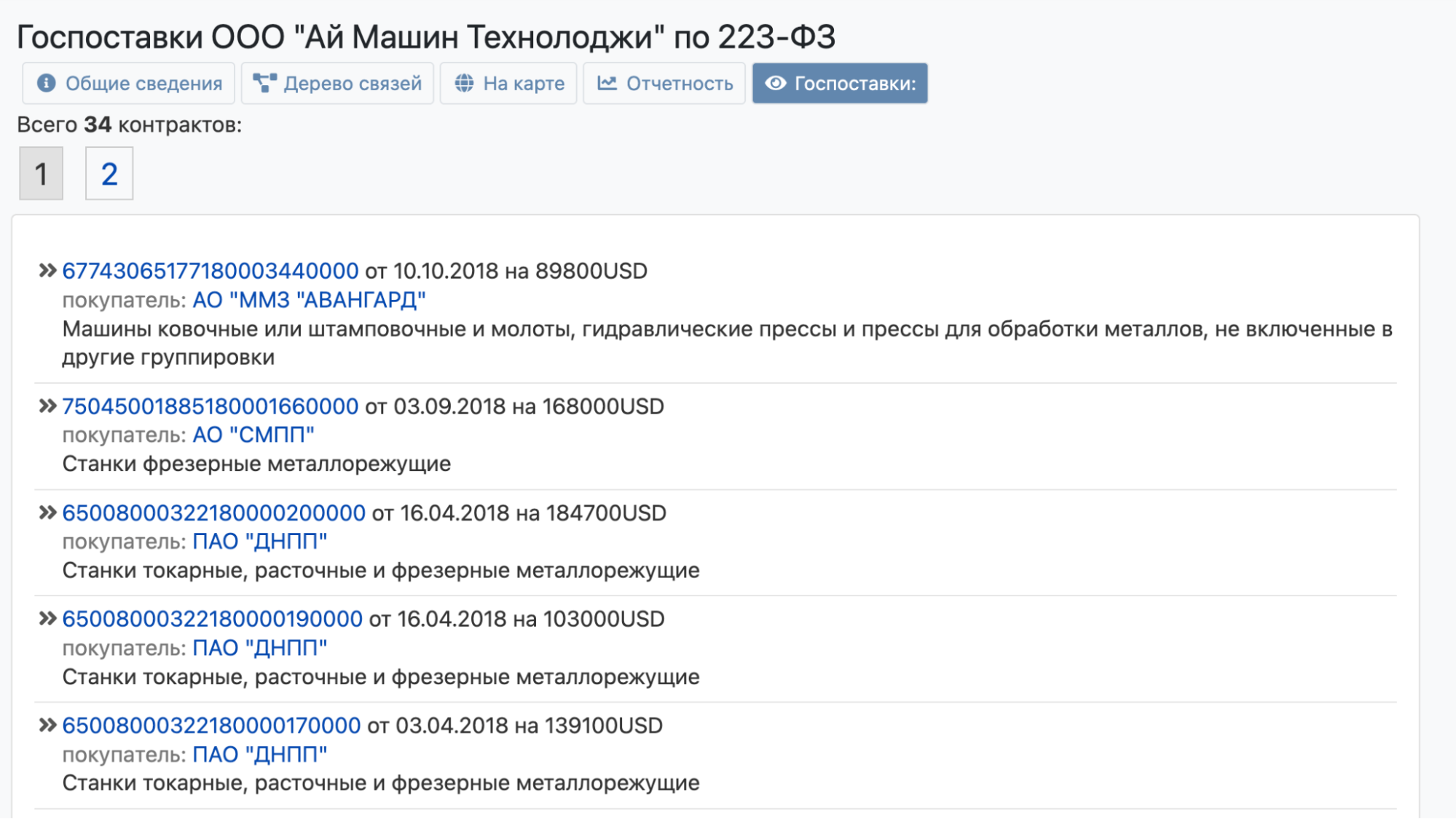Viewport: 1456px width, 819px height.
Task: Switch to the Дерево связей tab
Action: [x=337, y=84]
